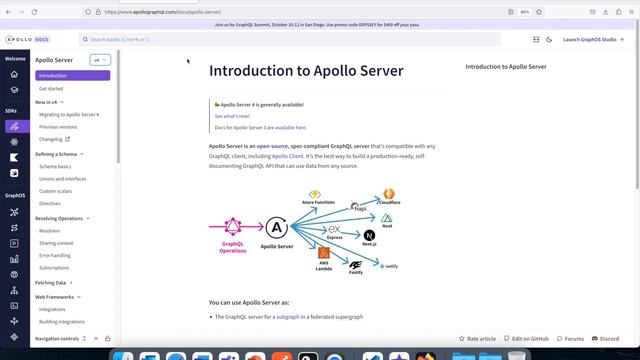Follow the See what's new! link
Viewport: 640px width, 360px height.
tap(232, 116)
